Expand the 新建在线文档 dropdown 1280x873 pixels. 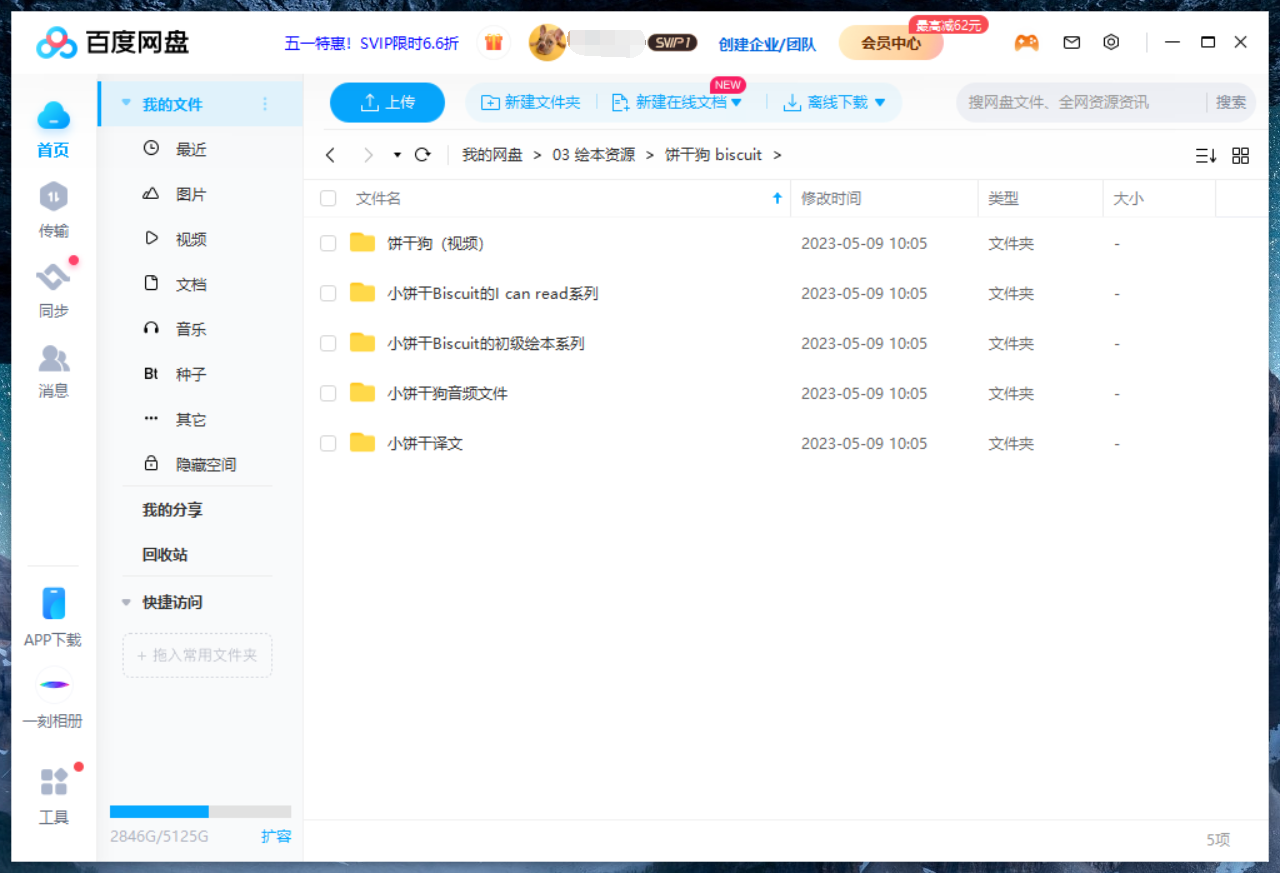735,102
